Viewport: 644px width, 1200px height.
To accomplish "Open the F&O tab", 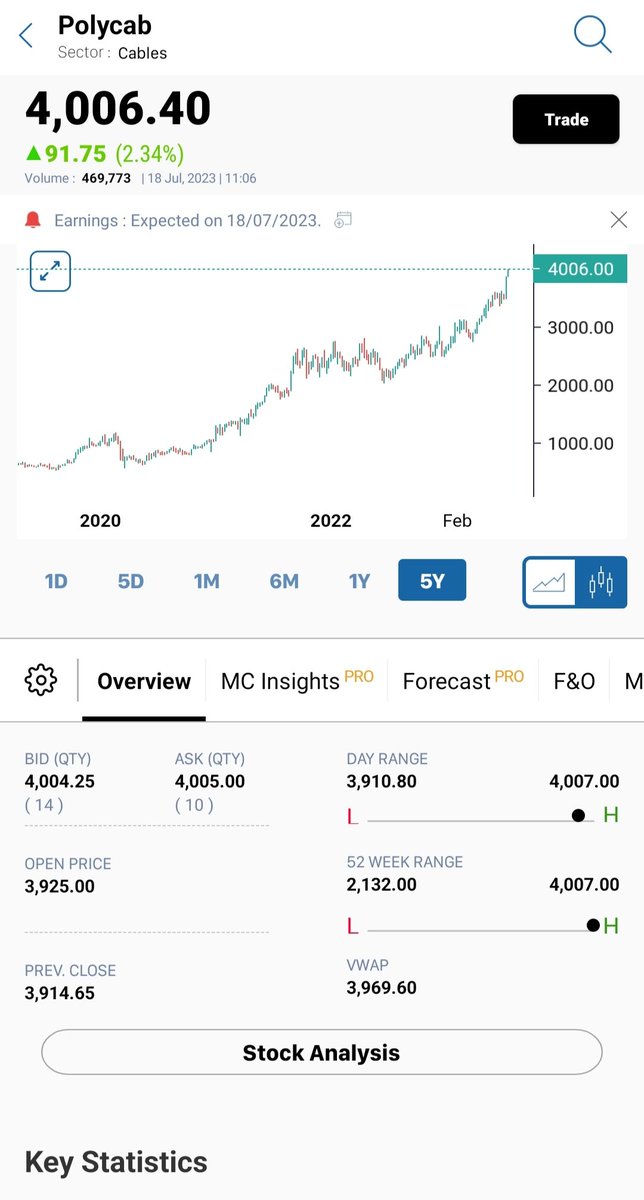I will [574, 681].
